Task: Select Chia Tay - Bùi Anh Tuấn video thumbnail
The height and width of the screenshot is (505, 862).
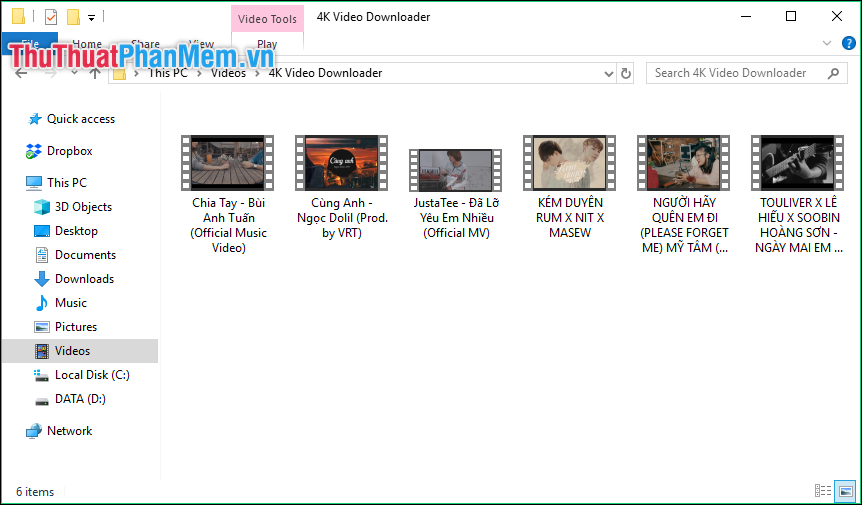Action: point(228,163)
